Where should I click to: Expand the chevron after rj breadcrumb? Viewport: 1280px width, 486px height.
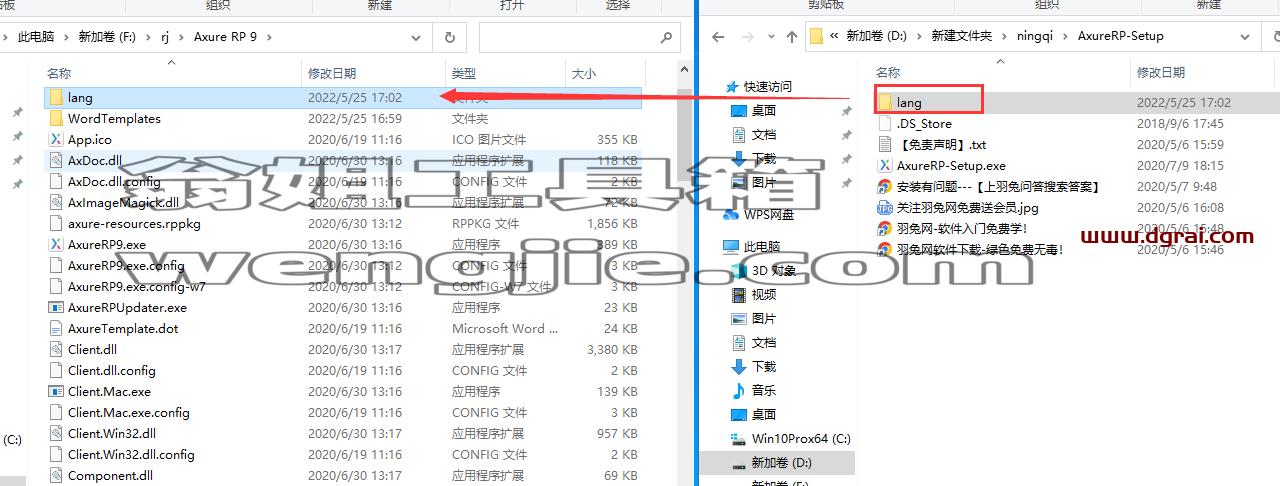tap(181, 37)
